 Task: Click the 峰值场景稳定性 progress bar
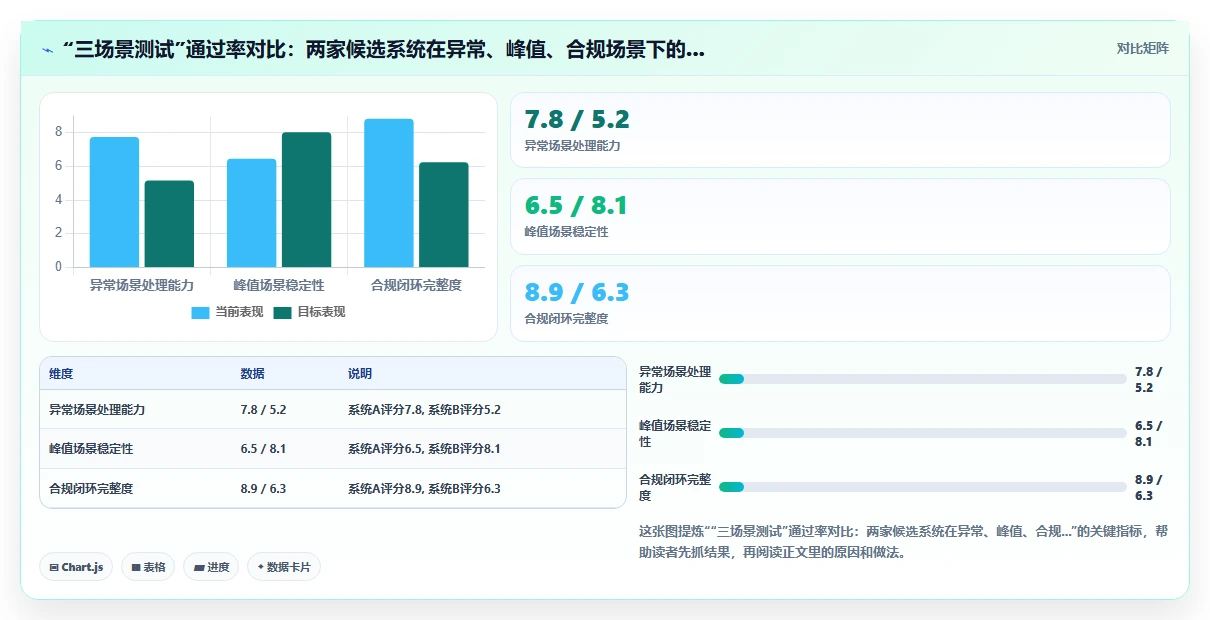pos(922,433)
